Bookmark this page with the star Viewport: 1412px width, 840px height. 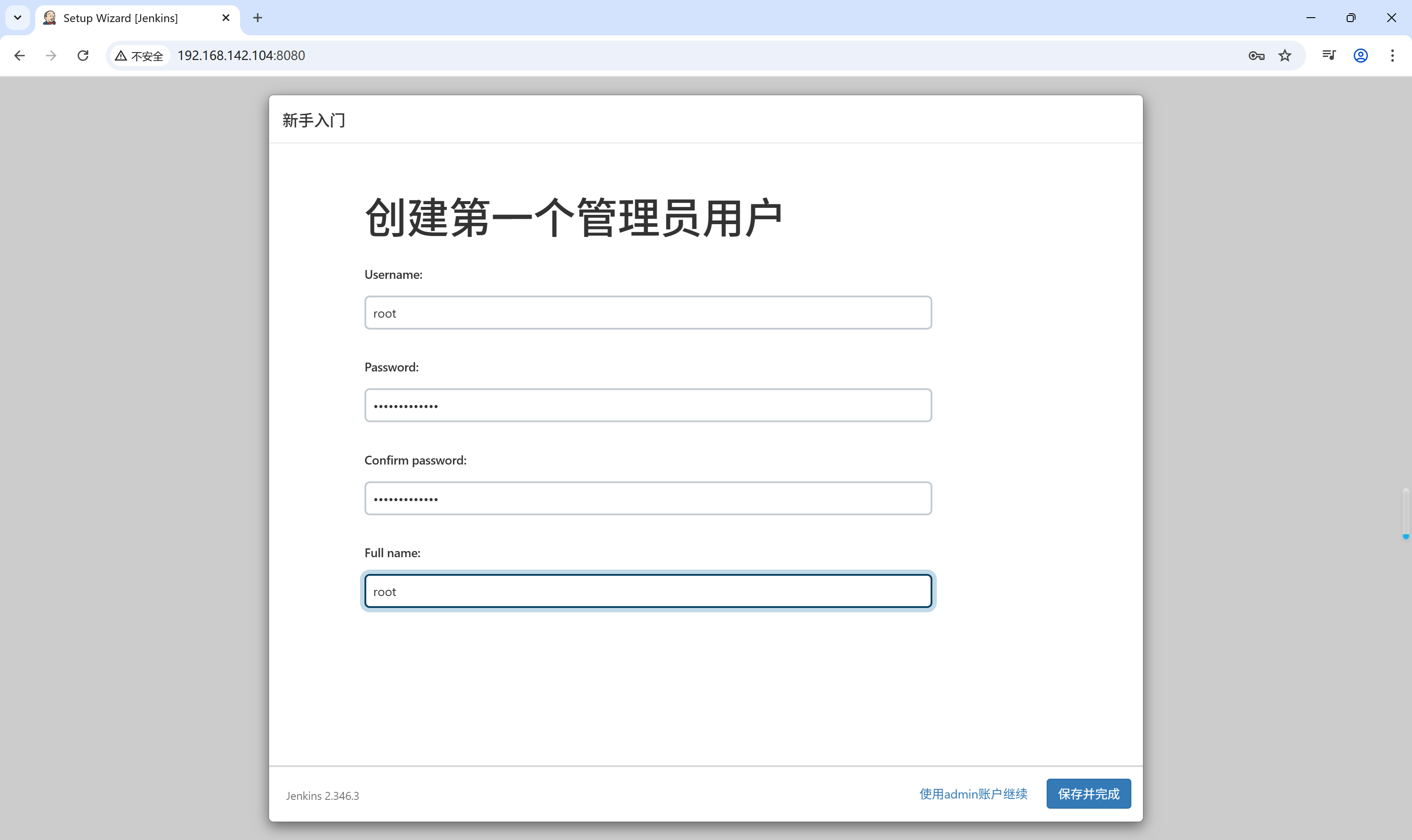click(1284, 56)
